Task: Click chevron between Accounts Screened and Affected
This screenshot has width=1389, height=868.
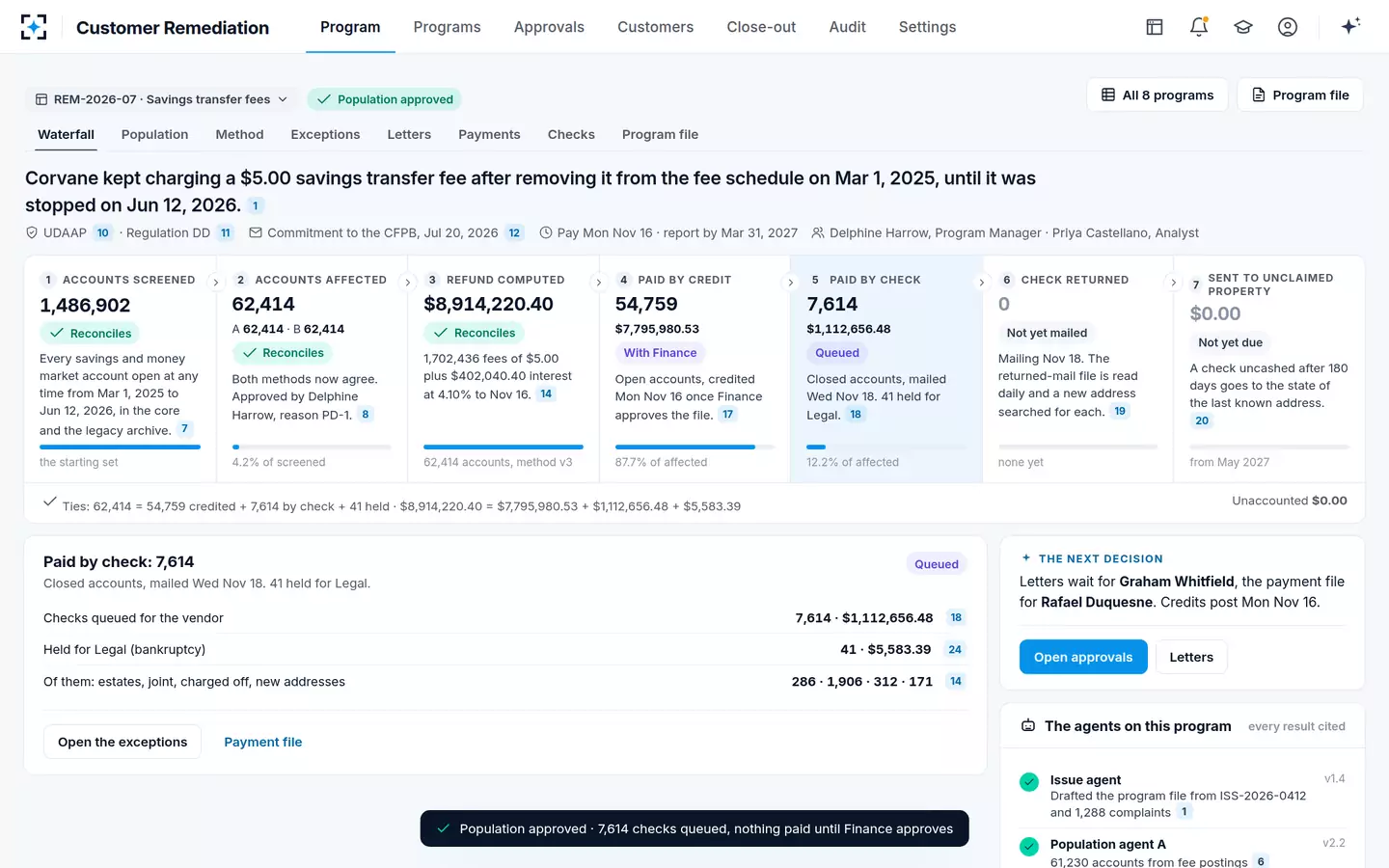Action: click(x=216, y=283)
